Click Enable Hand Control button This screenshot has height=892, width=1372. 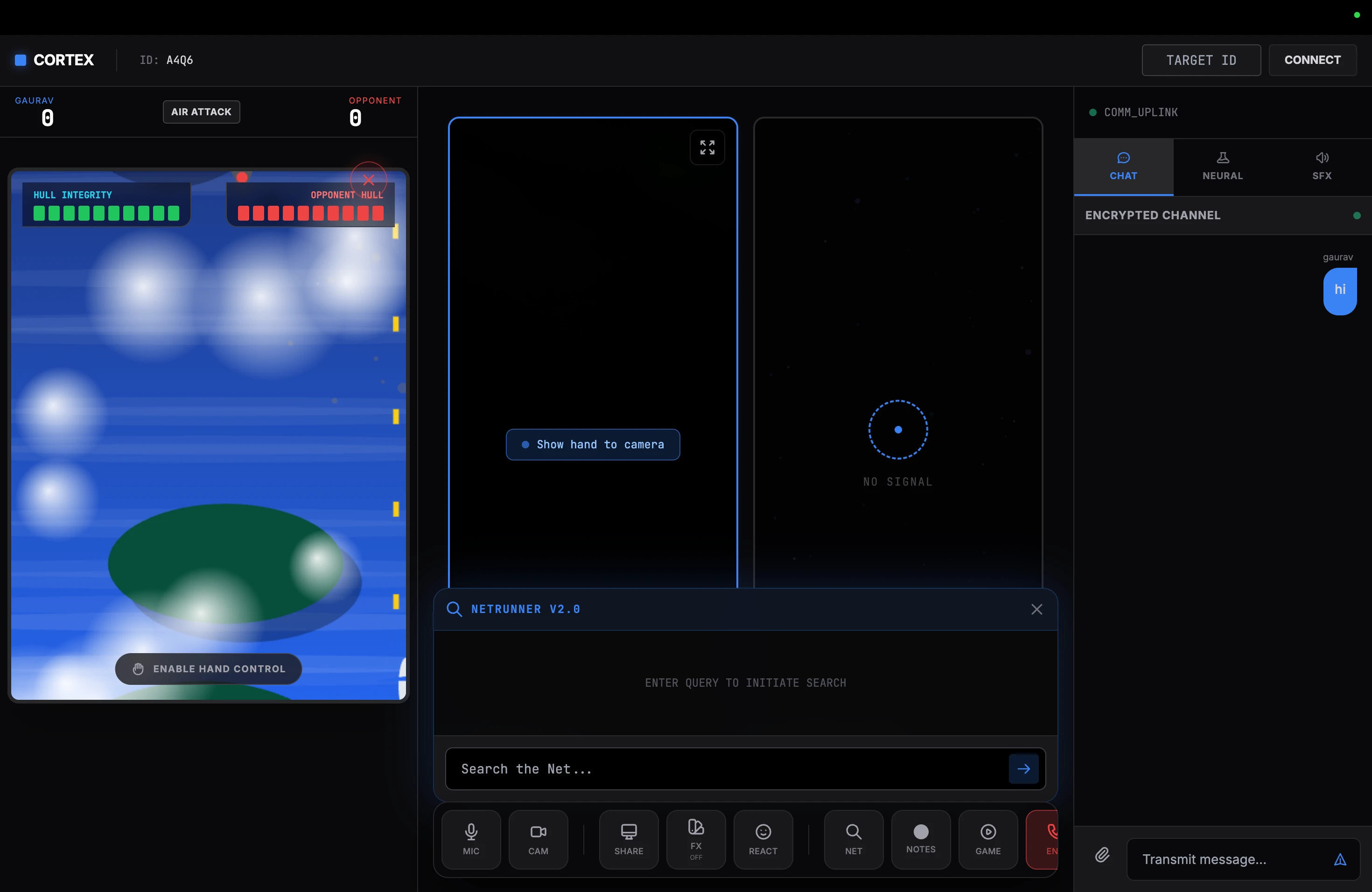click(208, 669)
